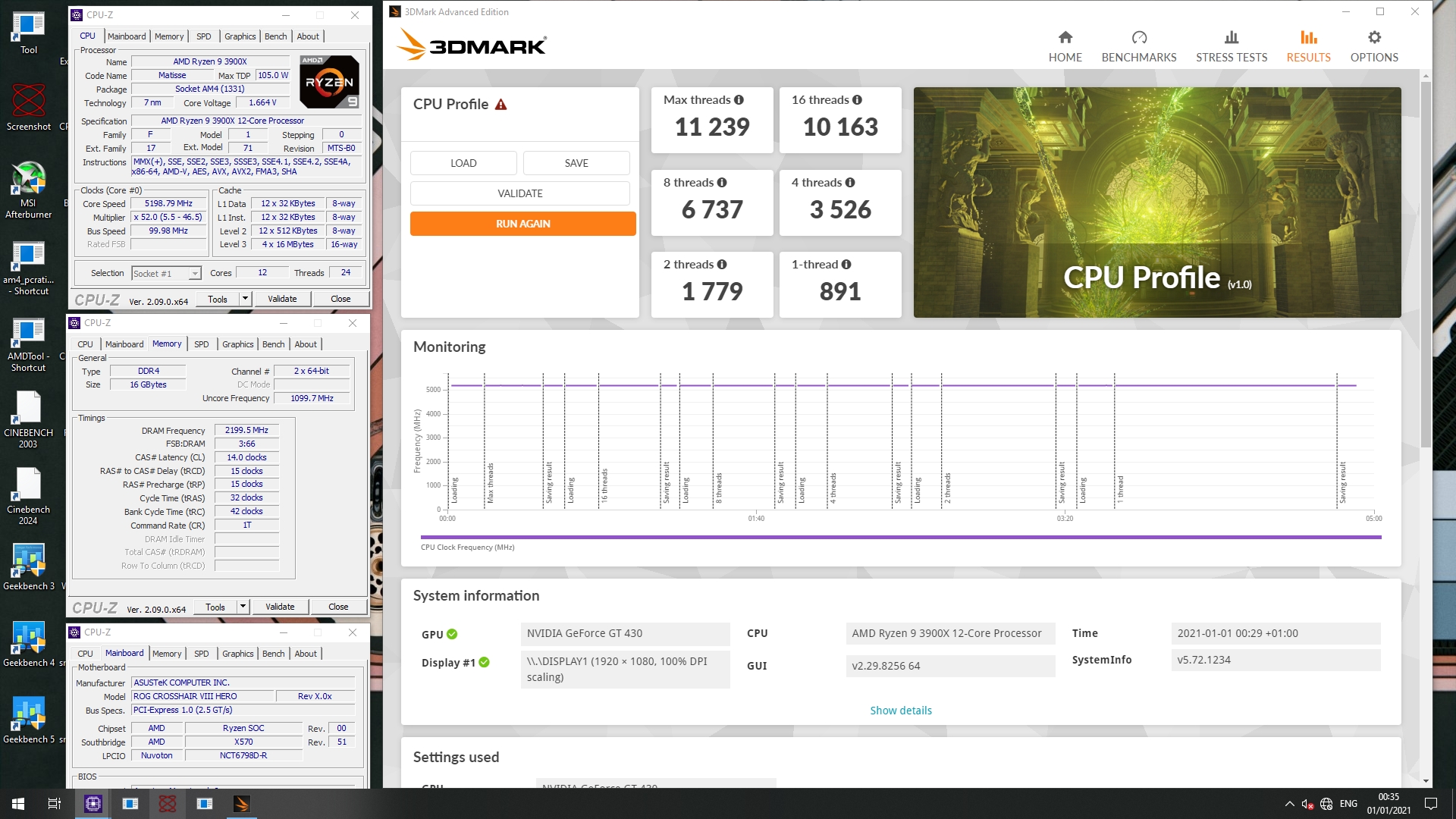The width and height of the screenshot is (1456, 819).
Task: Switch to 3DMark taskbar icon
Action: click(x=241, y=804)
